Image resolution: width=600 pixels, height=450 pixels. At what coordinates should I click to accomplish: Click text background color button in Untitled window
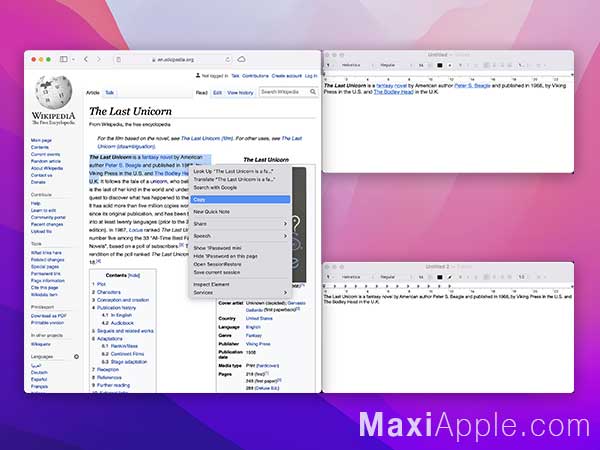(x=450, y=65)
